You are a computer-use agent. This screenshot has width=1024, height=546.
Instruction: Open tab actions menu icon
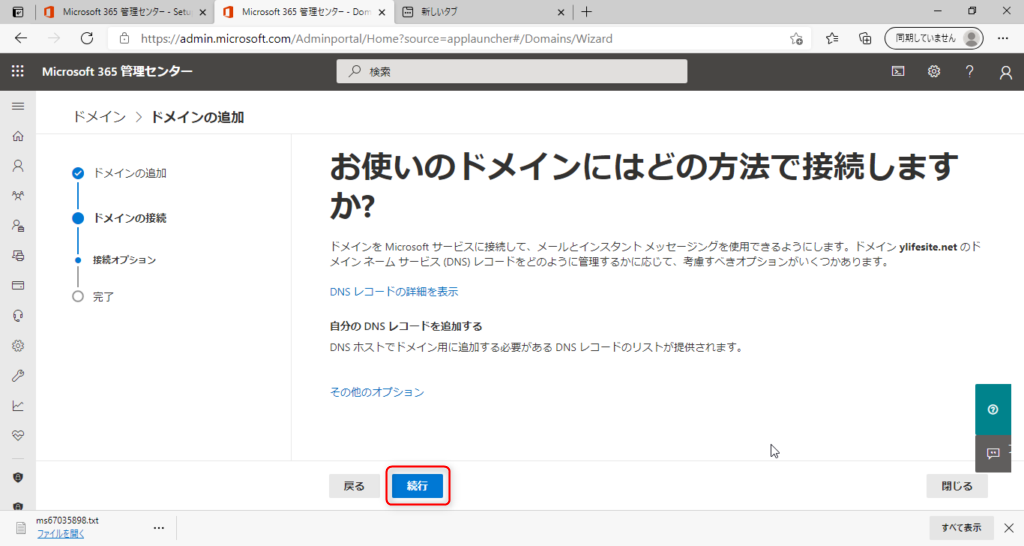18,12
